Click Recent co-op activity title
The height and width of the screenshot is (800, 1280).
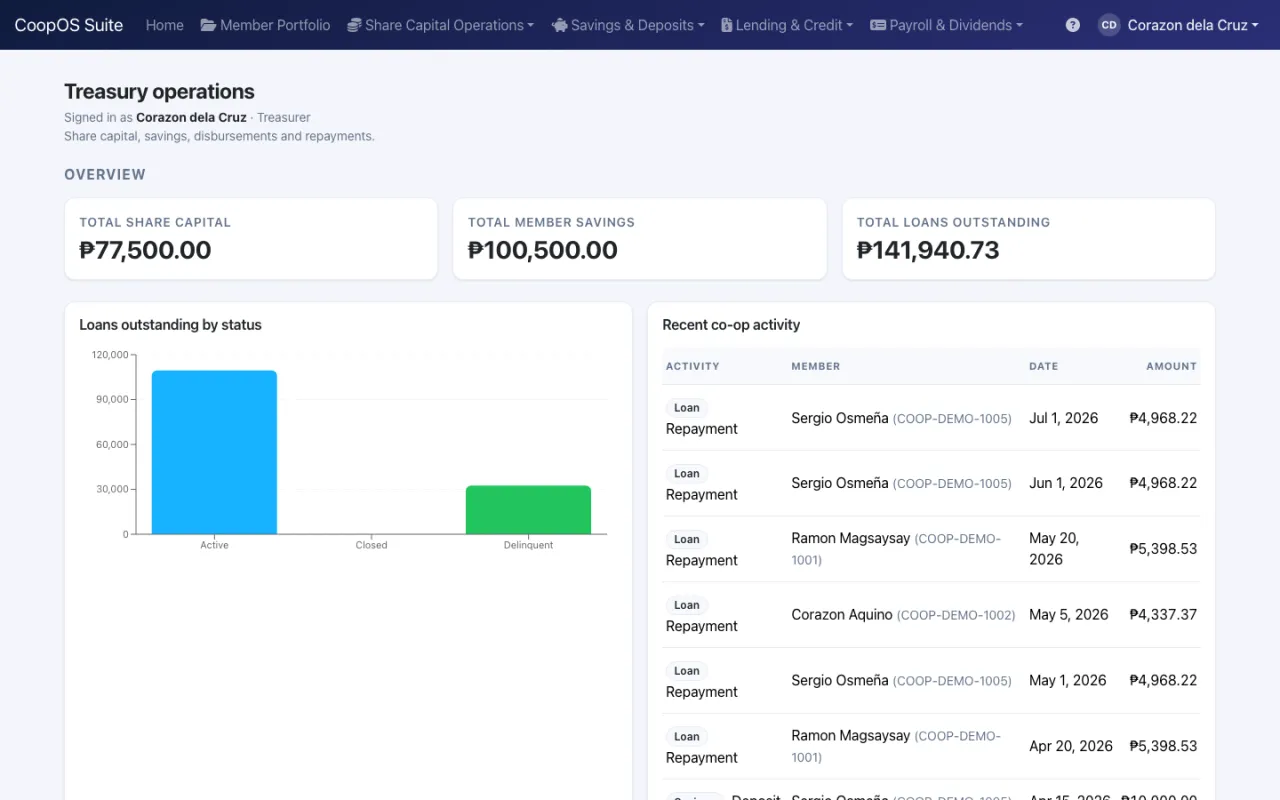(x=731, y=325)
